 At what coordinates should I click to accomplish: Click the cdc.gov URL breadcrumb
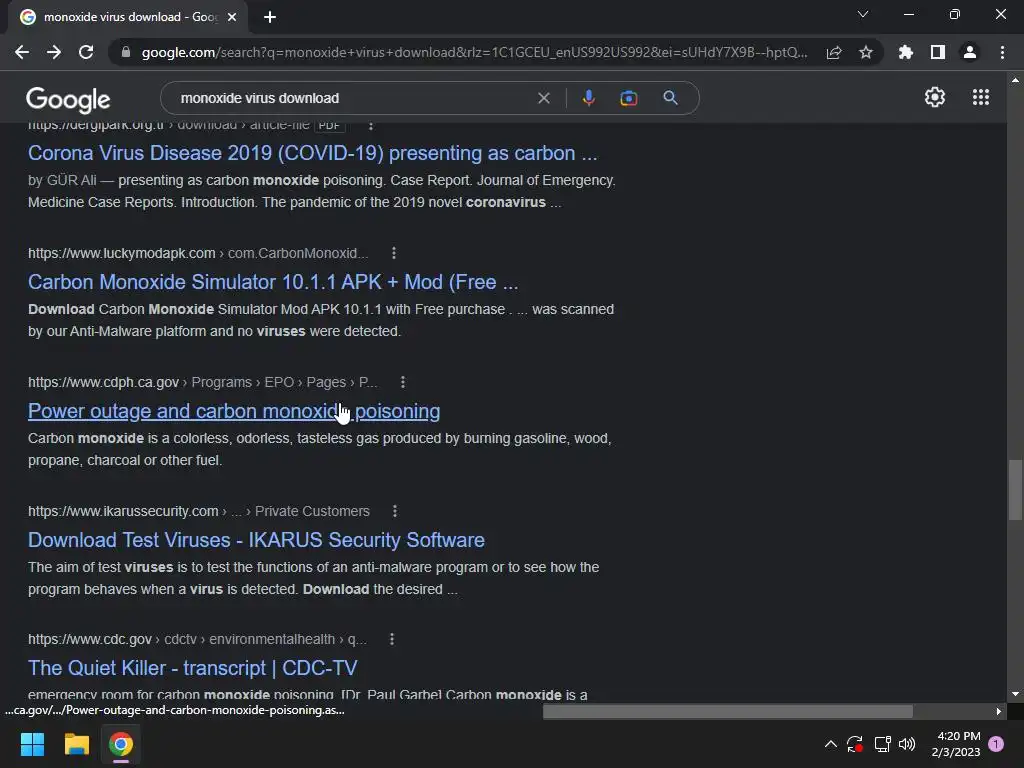(x=197, y=639)
